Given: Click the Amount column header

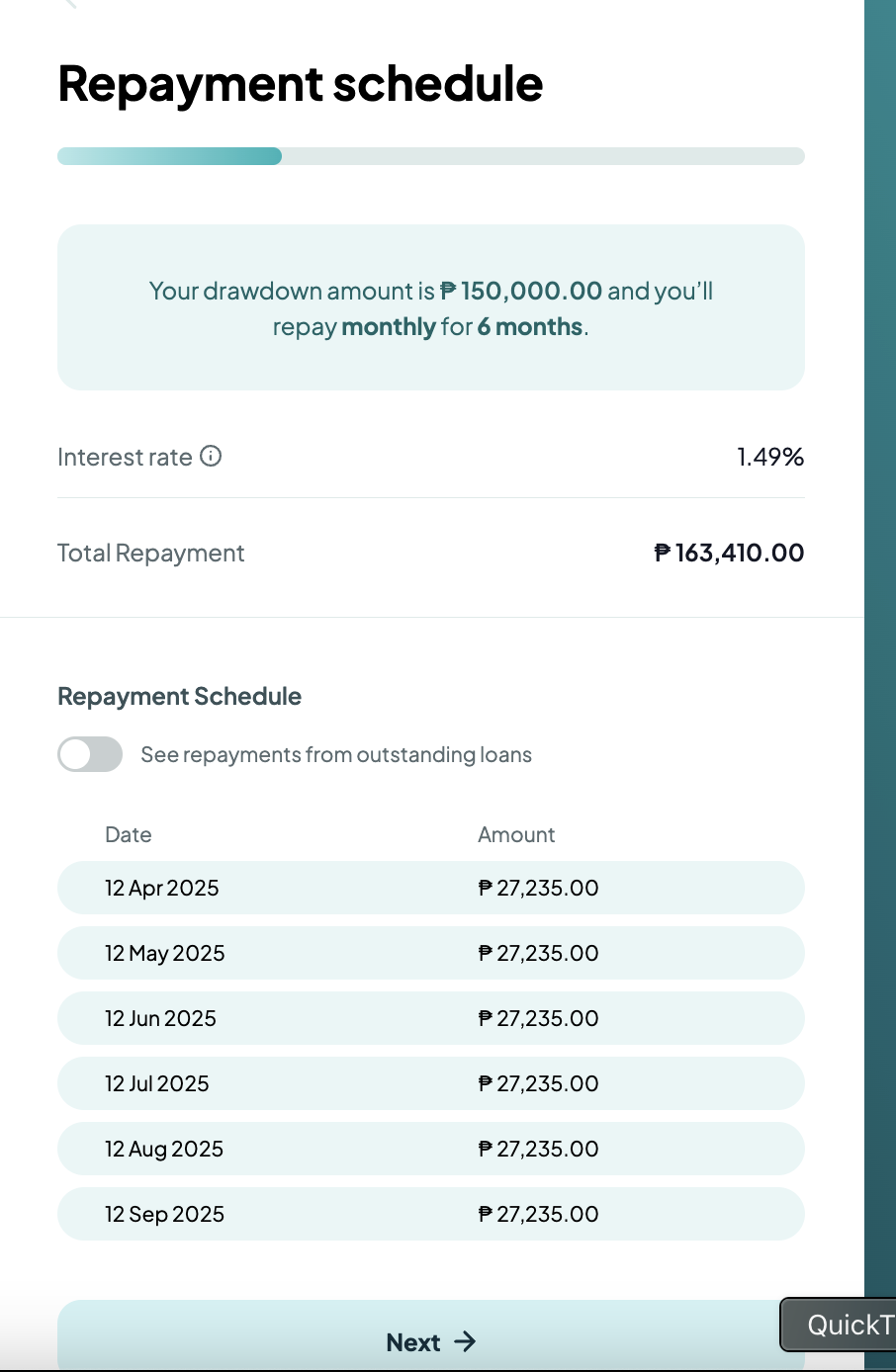Looking at the screenshot, I should pyautogui.click(x=516, y=834).
